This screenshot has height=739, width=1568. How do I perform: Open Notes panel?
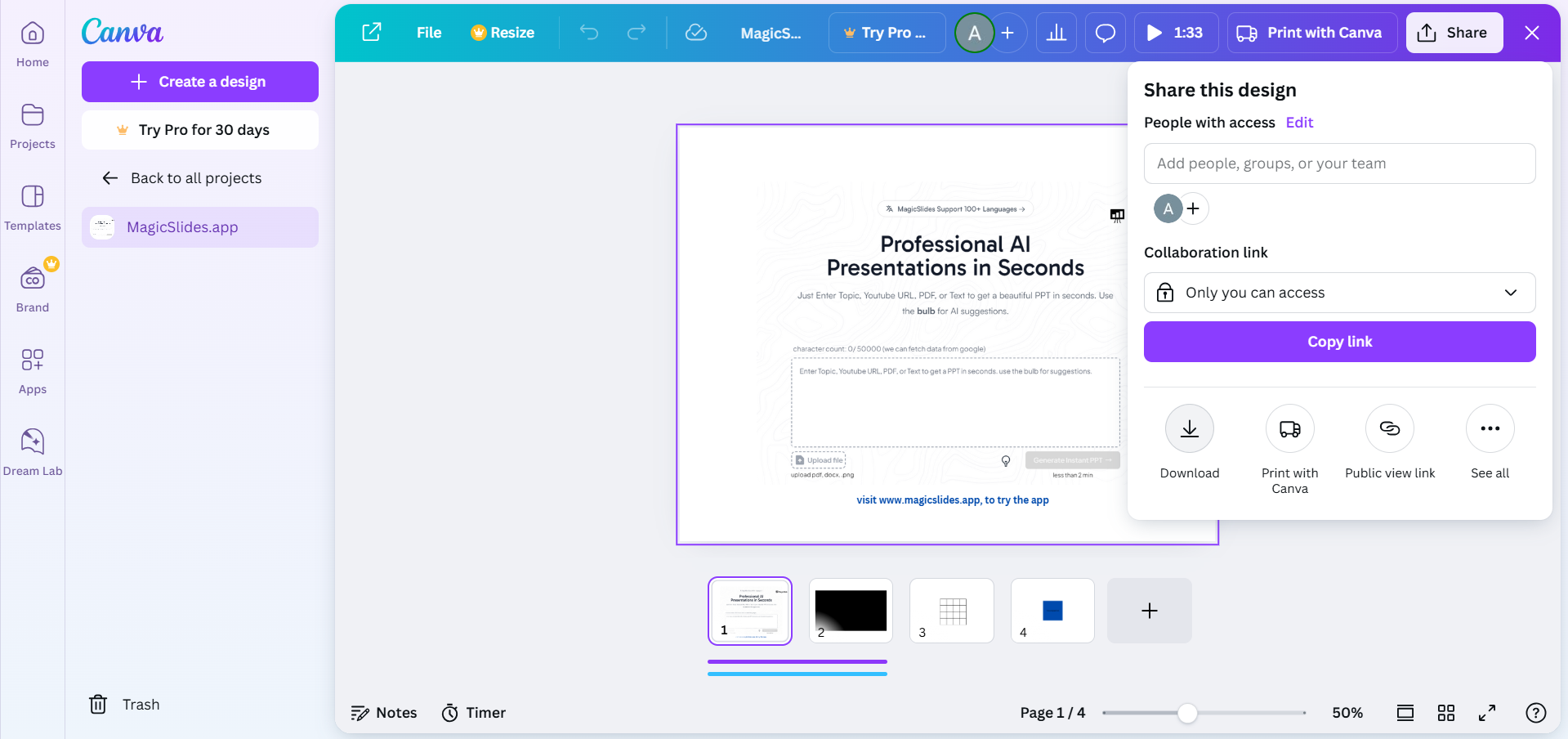click(384, 713)
